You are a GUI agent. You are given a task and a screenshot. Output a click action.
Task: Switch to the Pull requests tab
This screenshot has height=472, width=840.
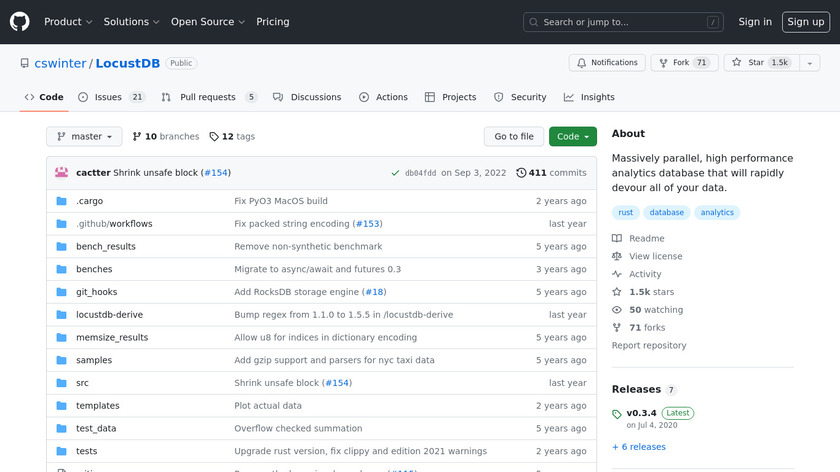click(209, 97)
